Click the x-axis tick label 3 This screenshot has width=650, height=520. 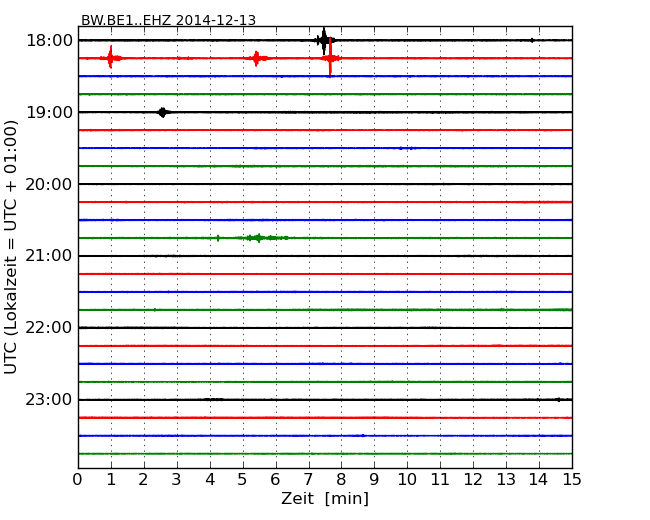click(177, 480)
